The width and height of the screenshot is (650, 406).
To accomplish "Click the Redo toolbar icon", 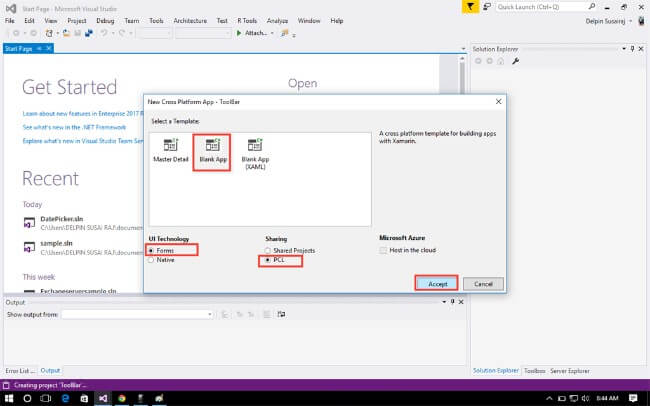I will pos(122,33).
